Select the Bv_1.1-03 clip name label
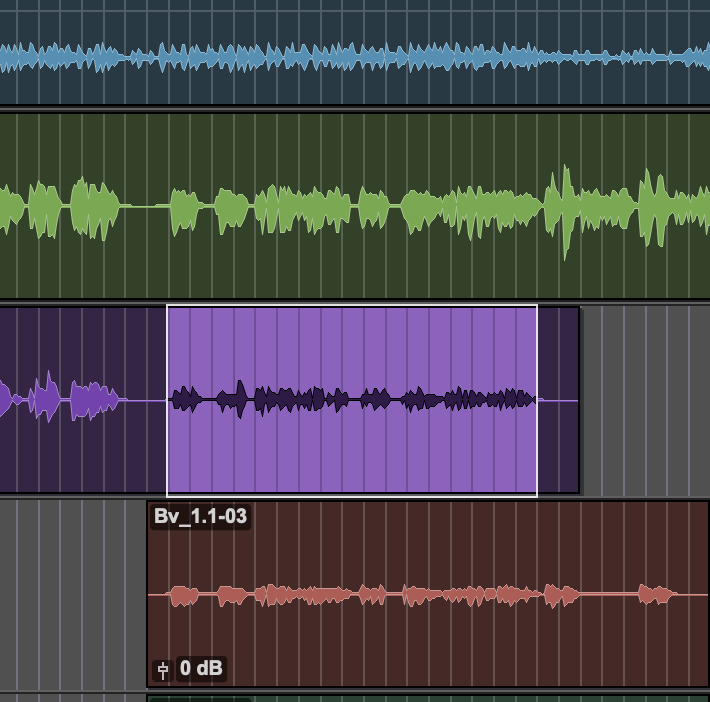 tap(199, 517)
